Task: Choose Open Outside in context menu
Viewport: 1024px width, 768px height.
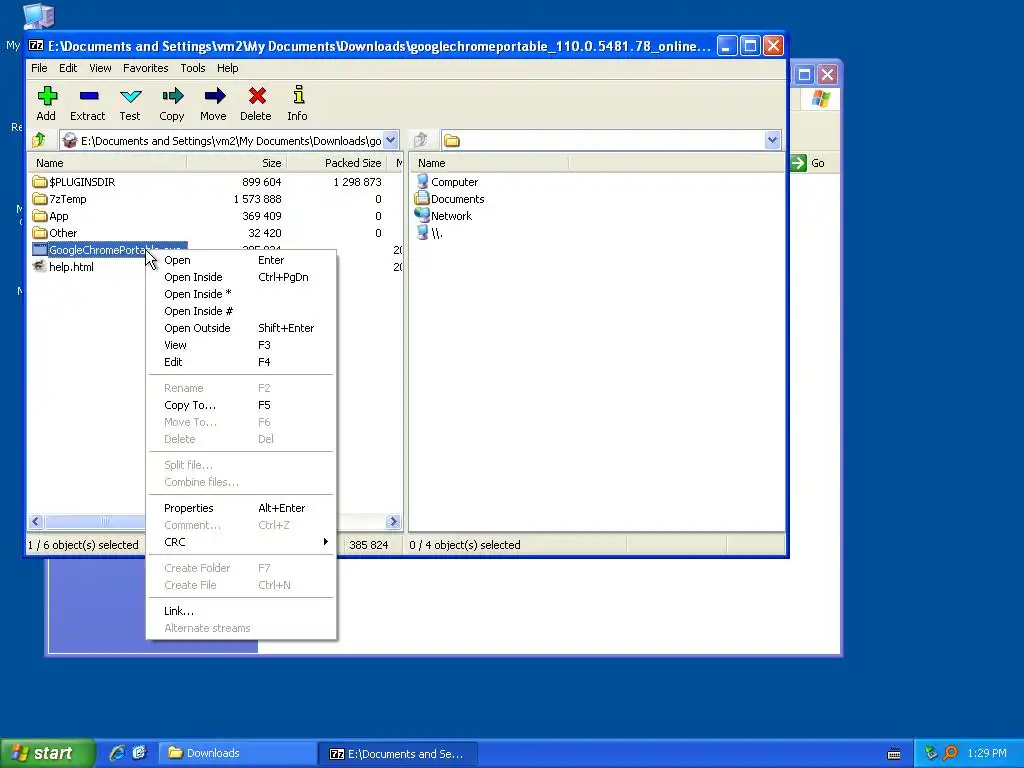Action: point(242,328)
